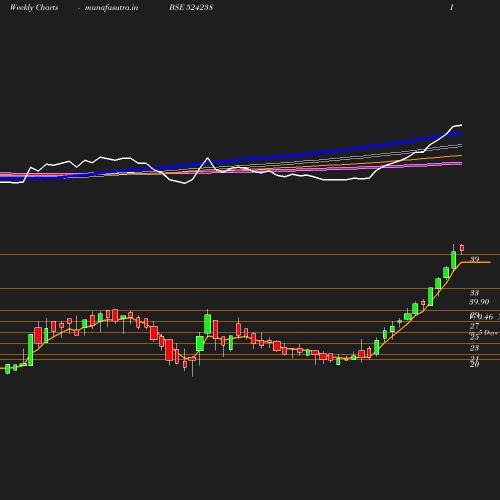Click the price level label '23'
500x500 pixels.
tap(474, 348)
